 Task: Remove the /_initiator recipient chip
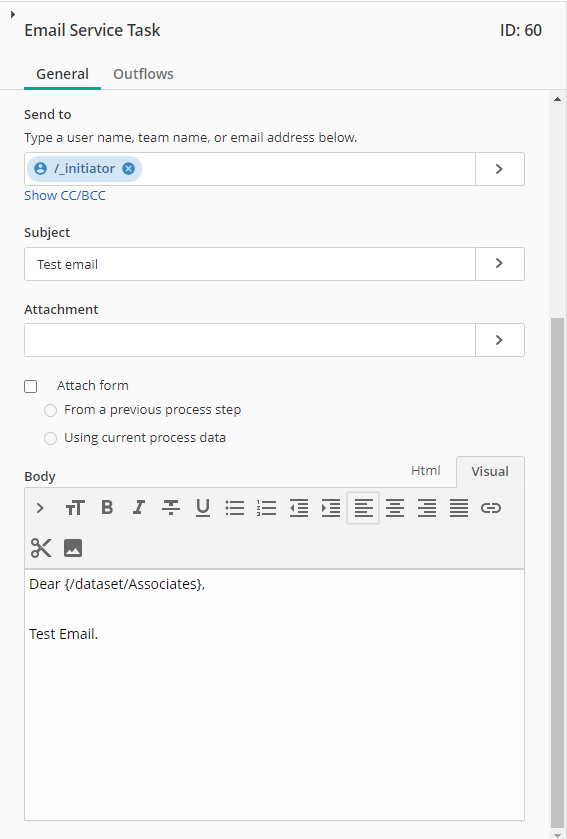click(x=128, y=169)
